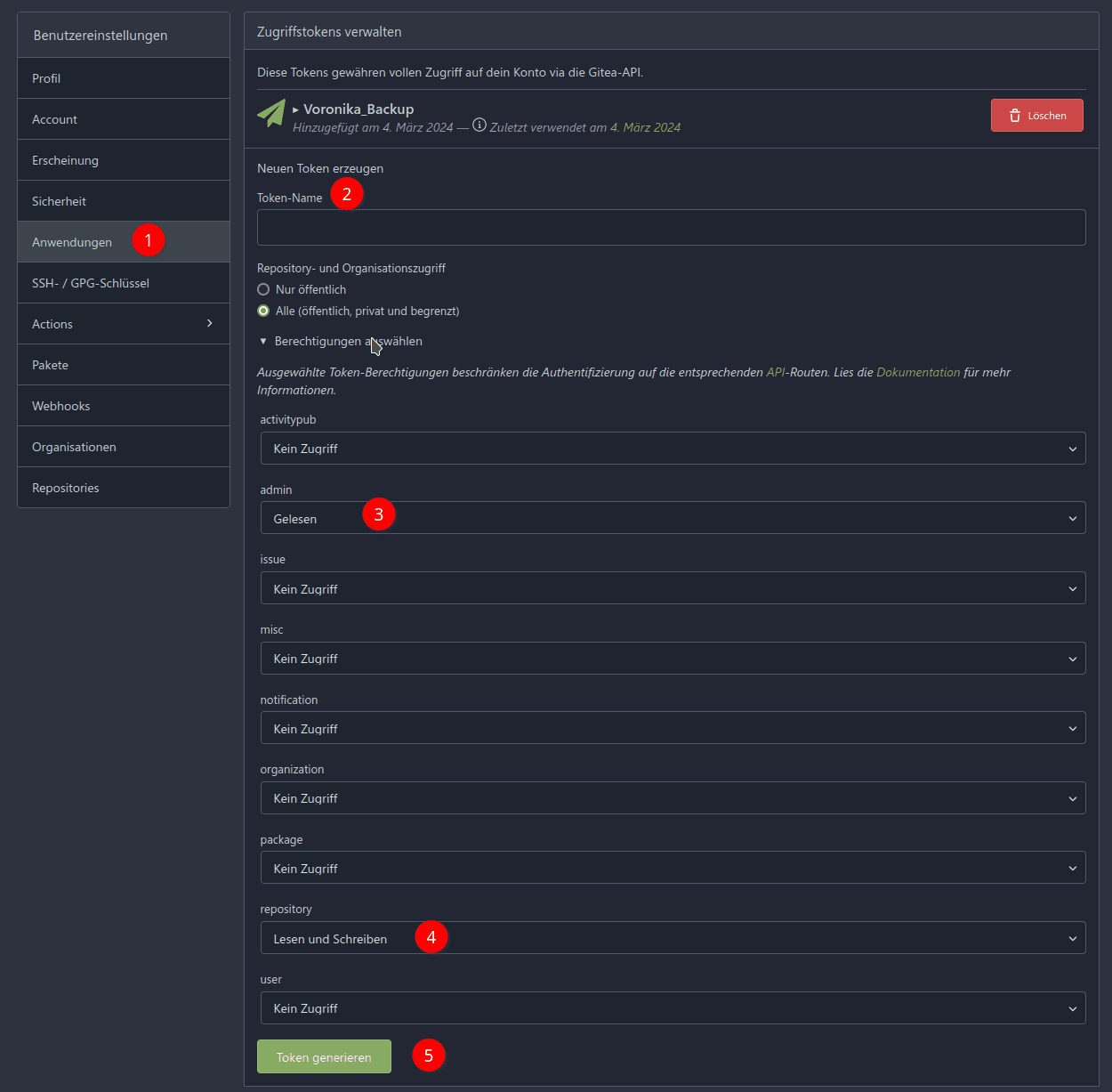Select the 'Nur öffentlich' radio button

click(263, 289)
